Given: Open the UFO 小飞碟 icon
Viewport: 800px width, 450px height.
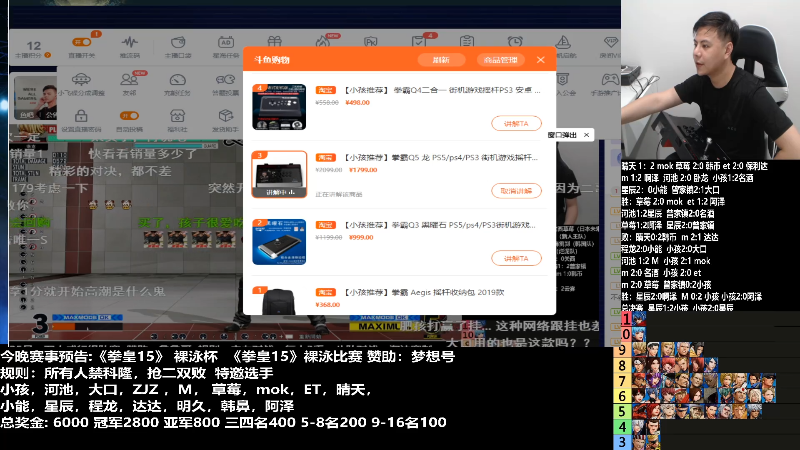Looking at the screenshot, I should [x=81, y=80].
